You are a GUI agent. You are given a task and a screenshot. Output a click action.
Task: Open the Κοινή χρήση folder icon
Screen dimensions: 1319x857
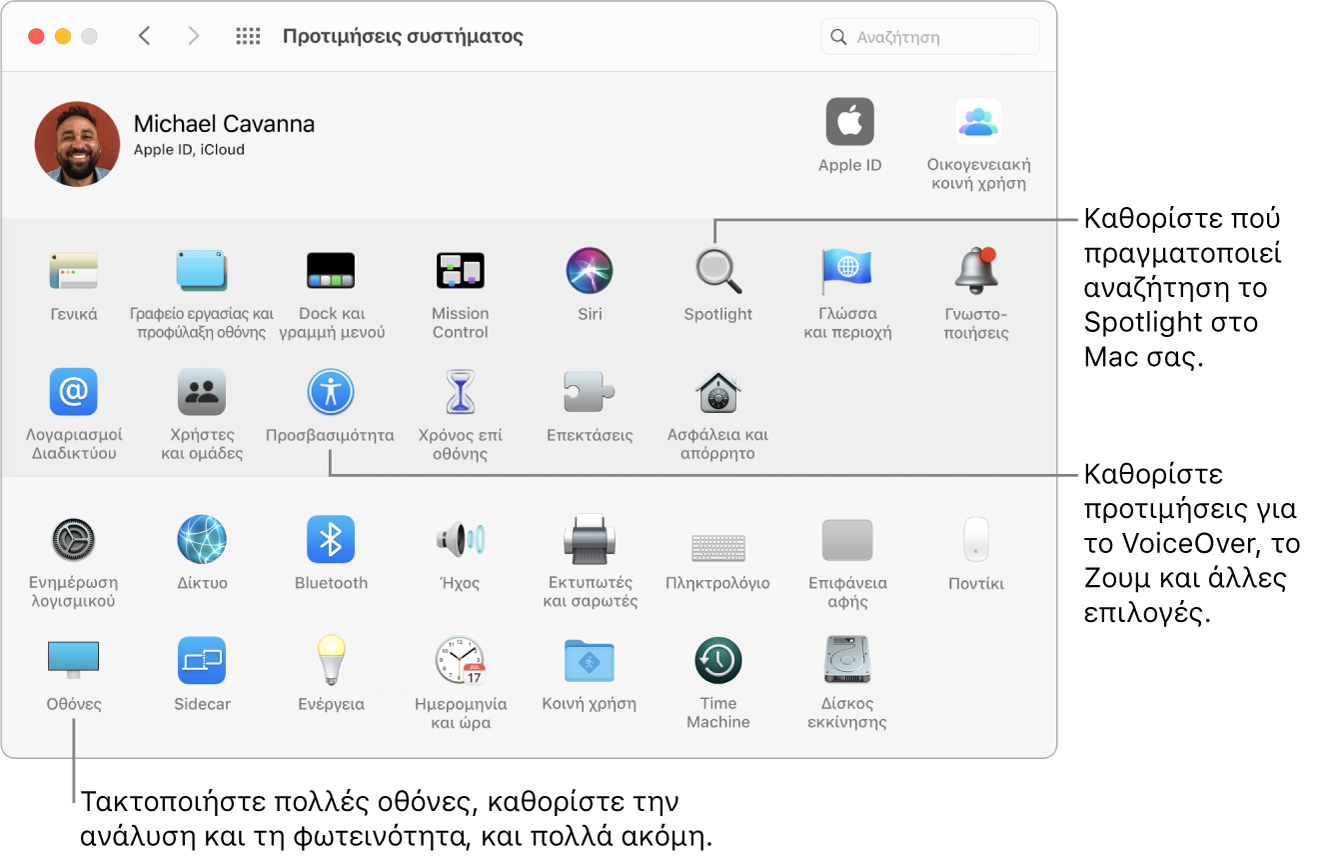pos(590,661)
